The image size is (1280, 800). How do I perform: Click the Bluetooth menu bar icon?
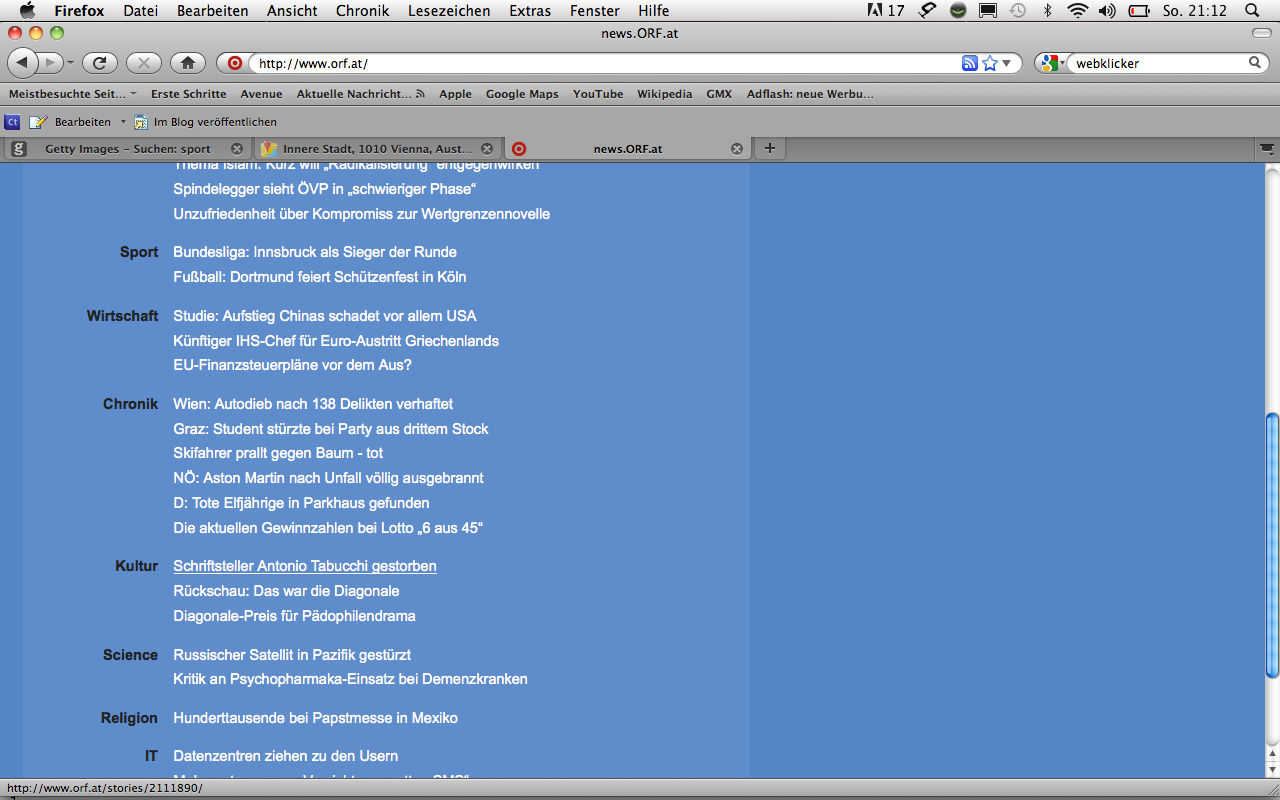1047,11
